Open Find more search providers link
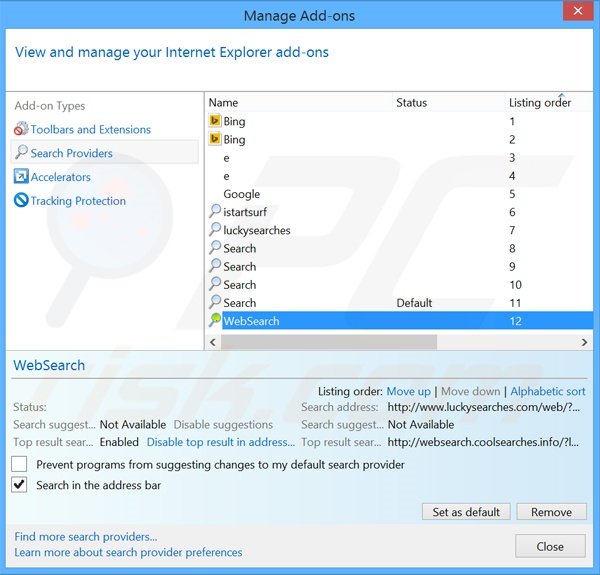Viewport: 600px width, 575px height. click(x=86, y=536)
